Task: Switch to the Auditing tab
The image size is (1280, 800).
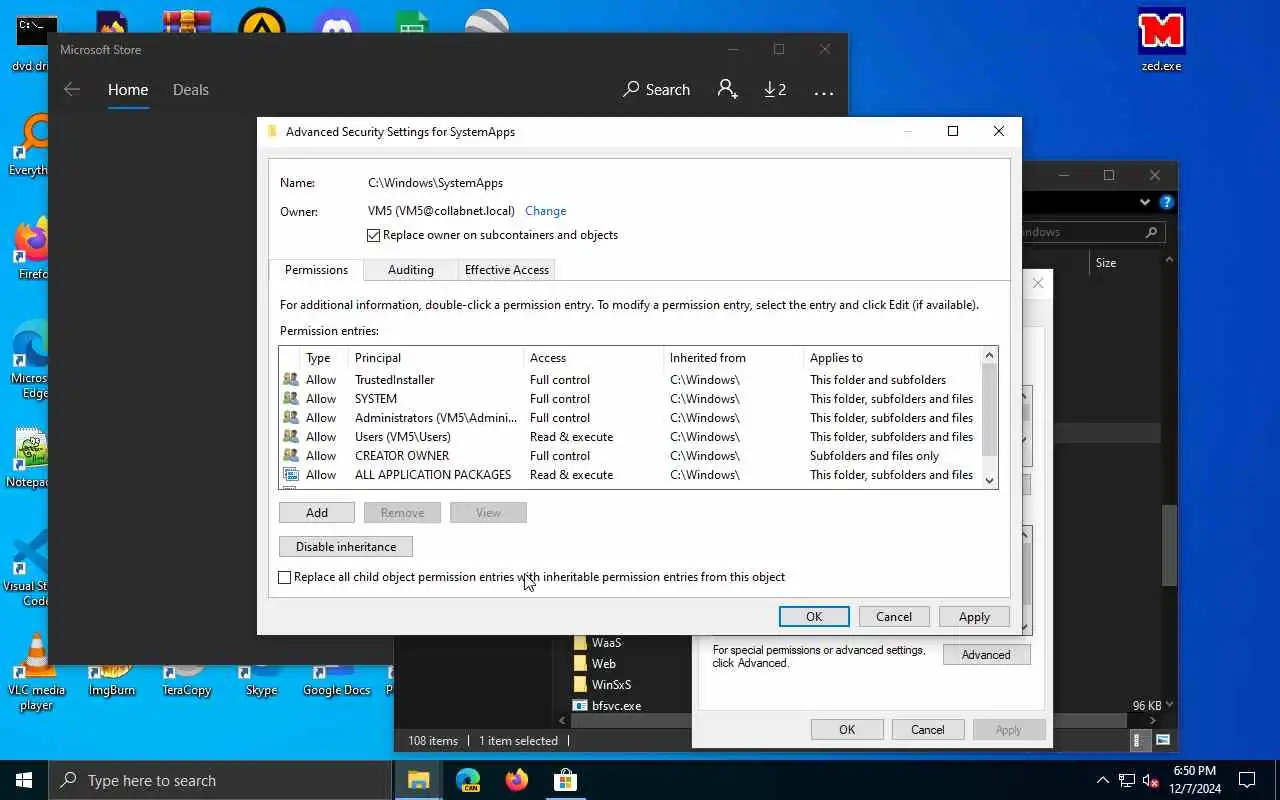Action: coord(410,270)
